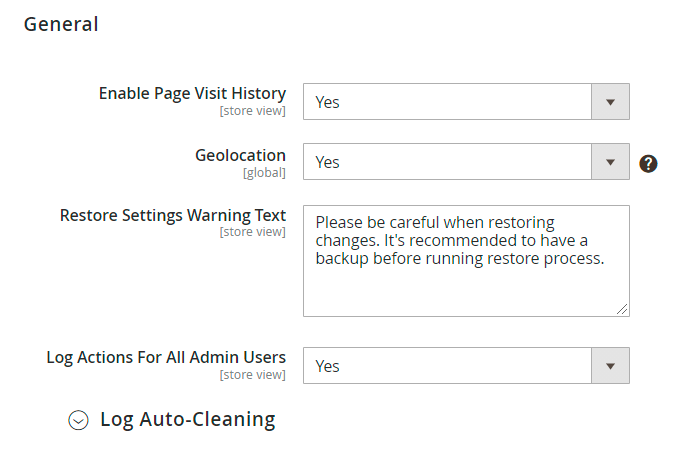Click the Log Auto-Cleaning section title
This screenshot has height=451, width=684.
coord(187,419)
